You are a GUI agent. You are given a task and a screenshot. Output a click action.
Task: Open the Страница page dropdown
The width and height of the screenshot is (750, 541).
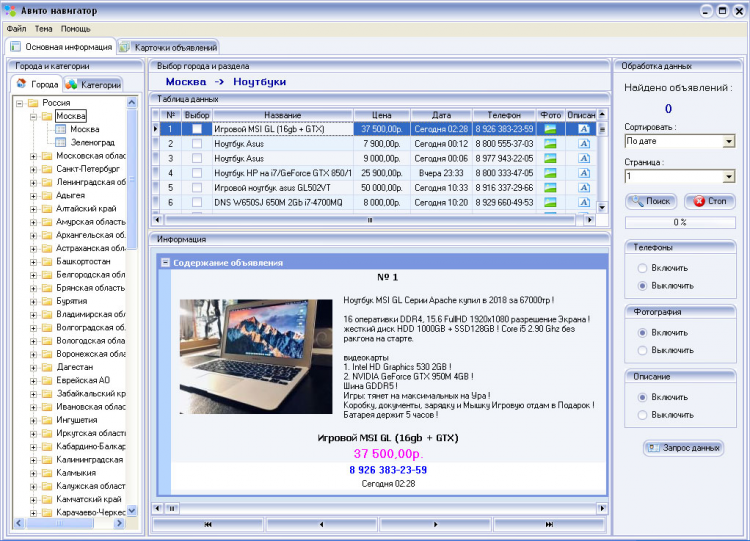(x=728, y=176)
